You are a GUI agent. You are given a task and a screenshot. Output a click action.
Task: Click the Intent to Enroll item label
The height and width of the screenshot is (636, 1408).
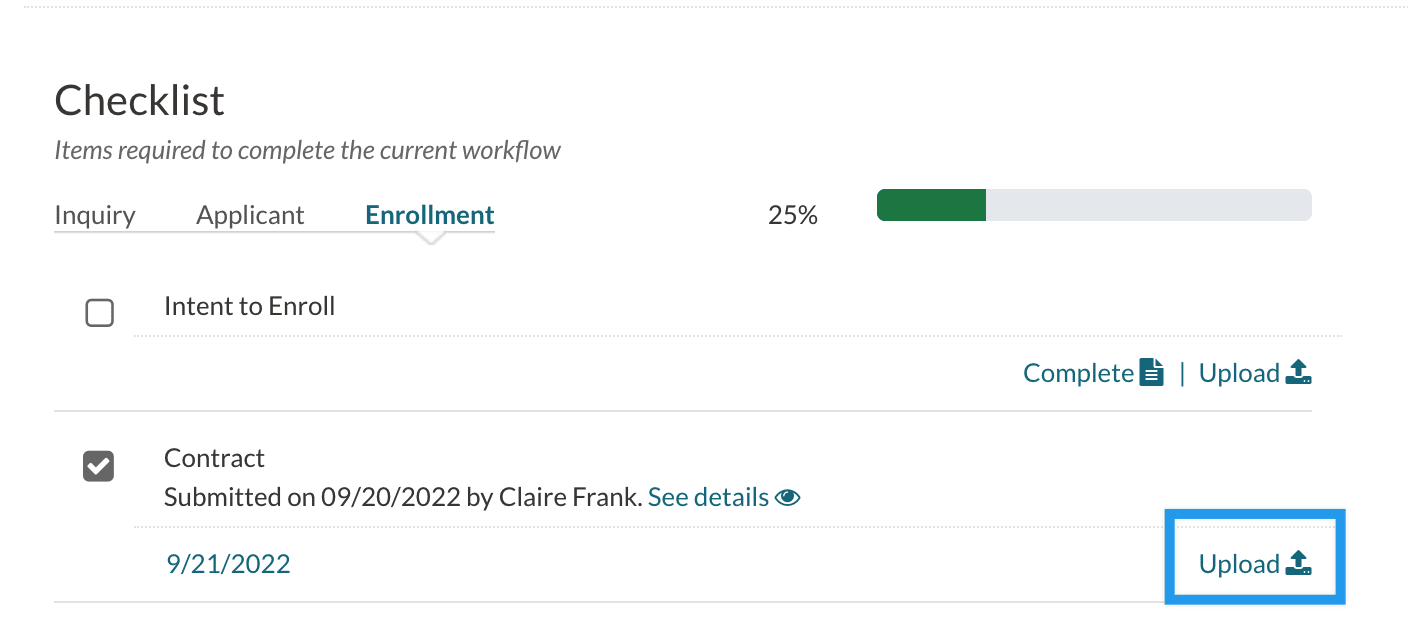pos(249,306)
